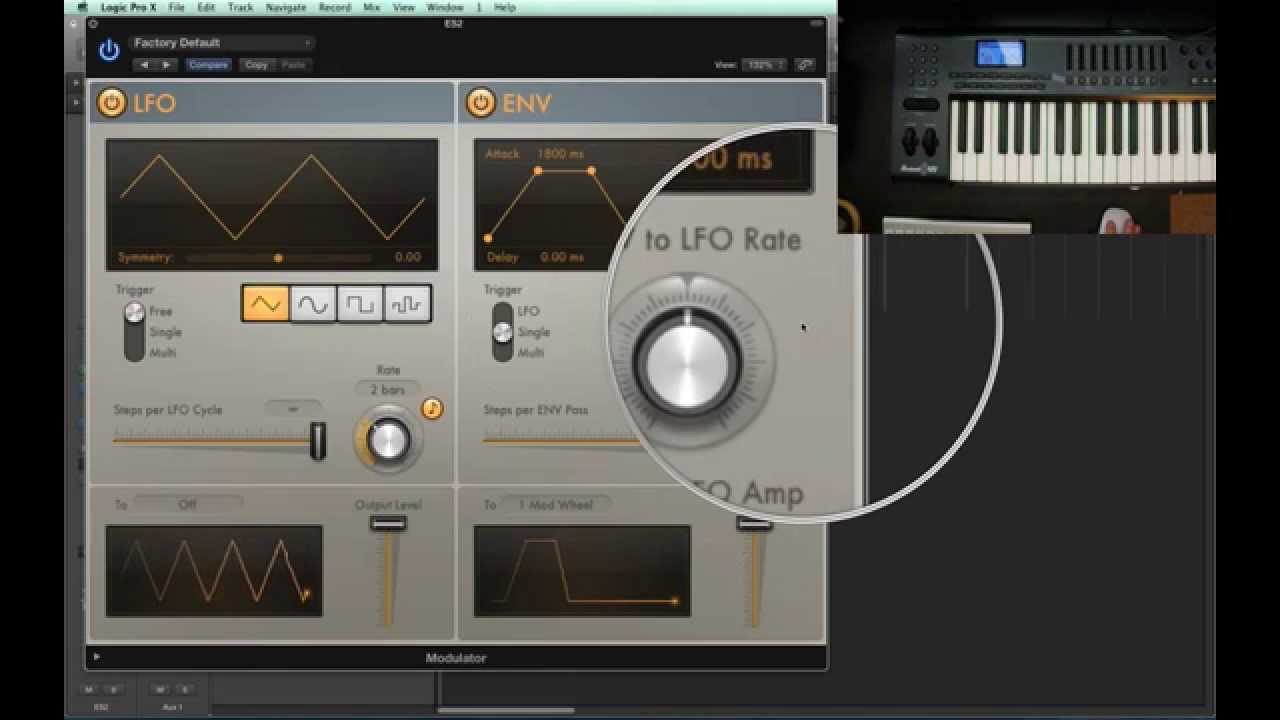Set ENV Trigger to Multi

point(530,353)
